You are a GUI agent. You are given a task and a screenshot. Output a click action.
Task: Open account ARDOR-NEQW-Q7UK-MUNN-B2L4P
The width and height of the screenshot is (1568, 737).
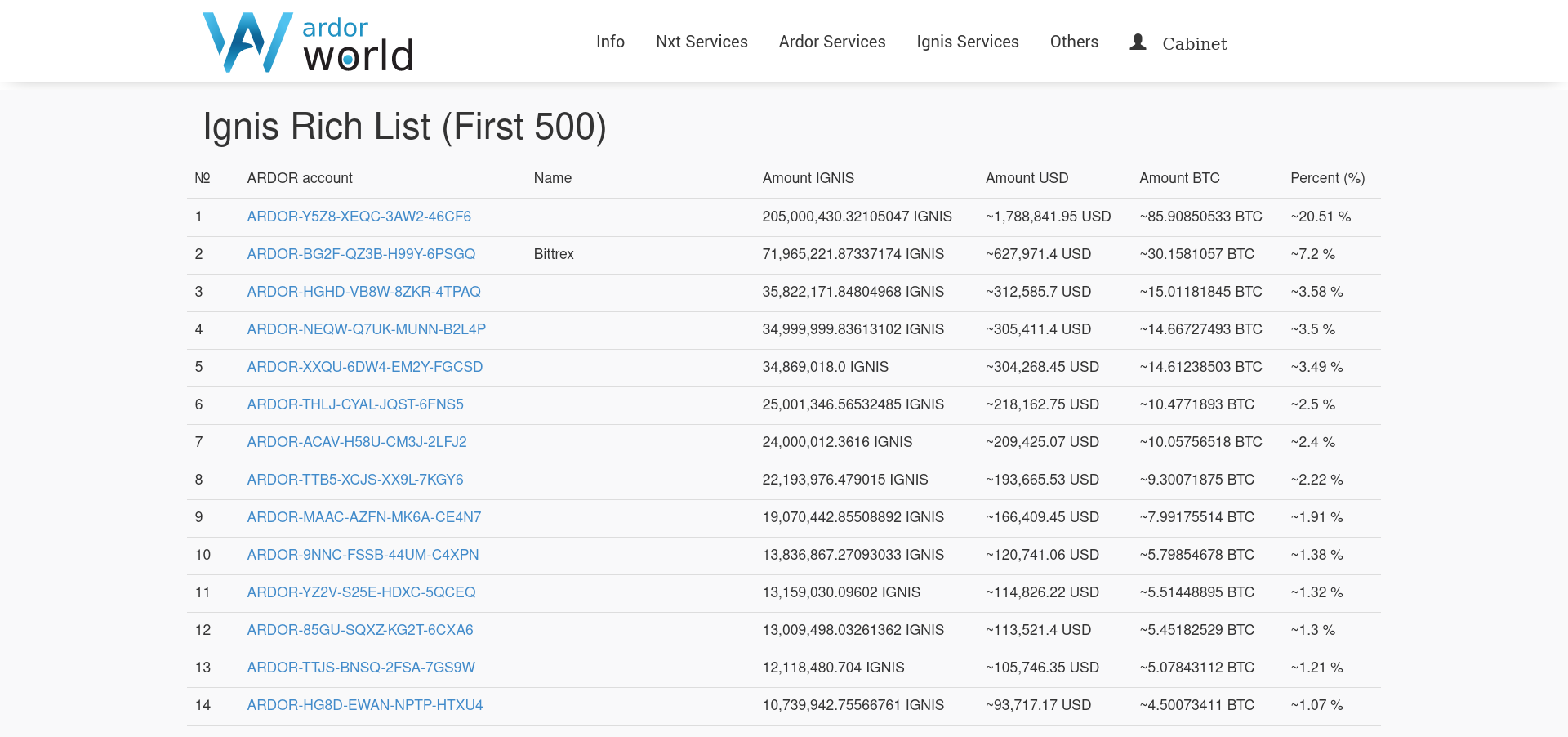coord(367,329)
